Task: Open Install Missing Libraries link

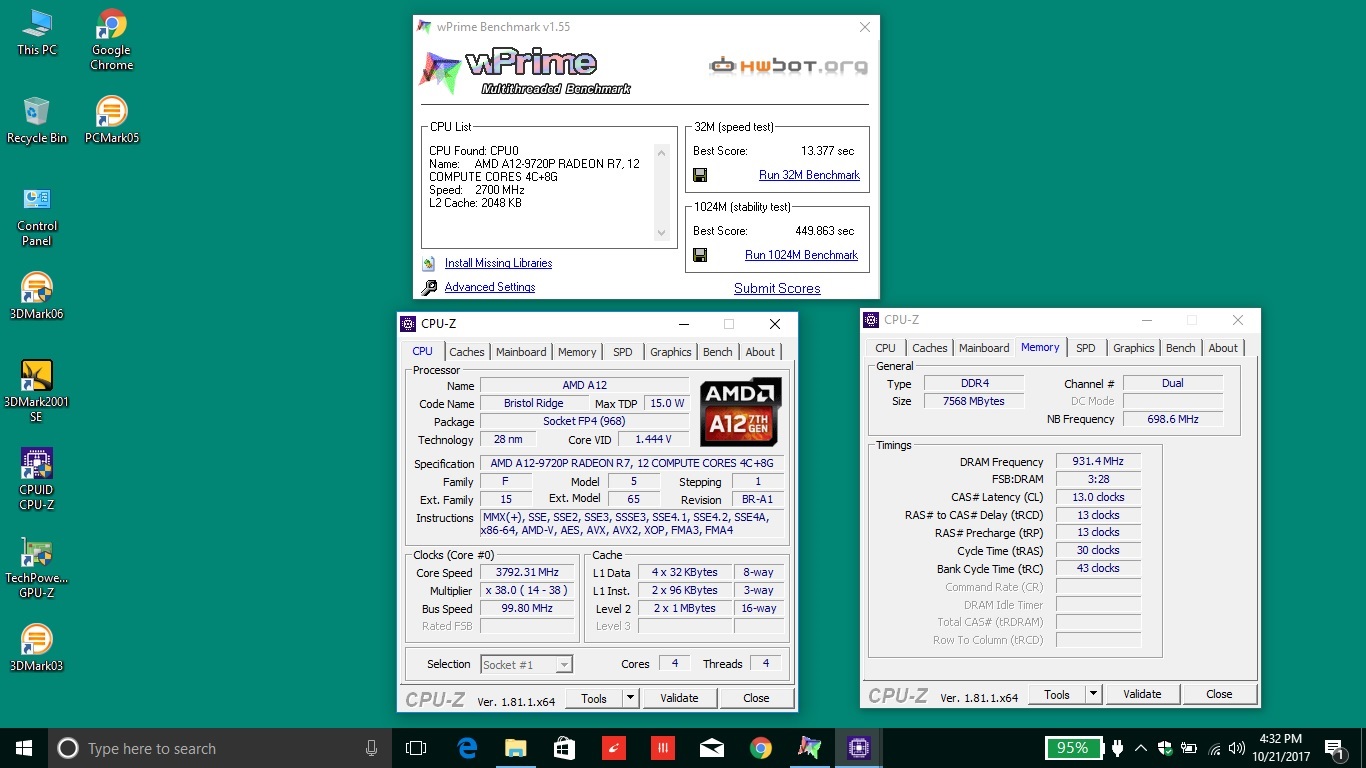Action: [498, 263]
